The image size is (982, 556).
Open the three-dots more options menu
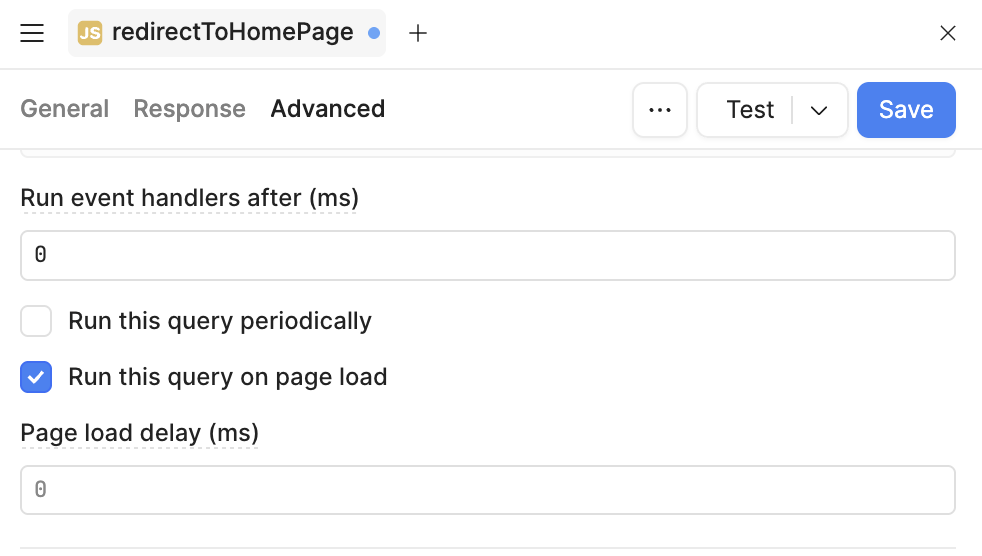[x=660, y=110]
